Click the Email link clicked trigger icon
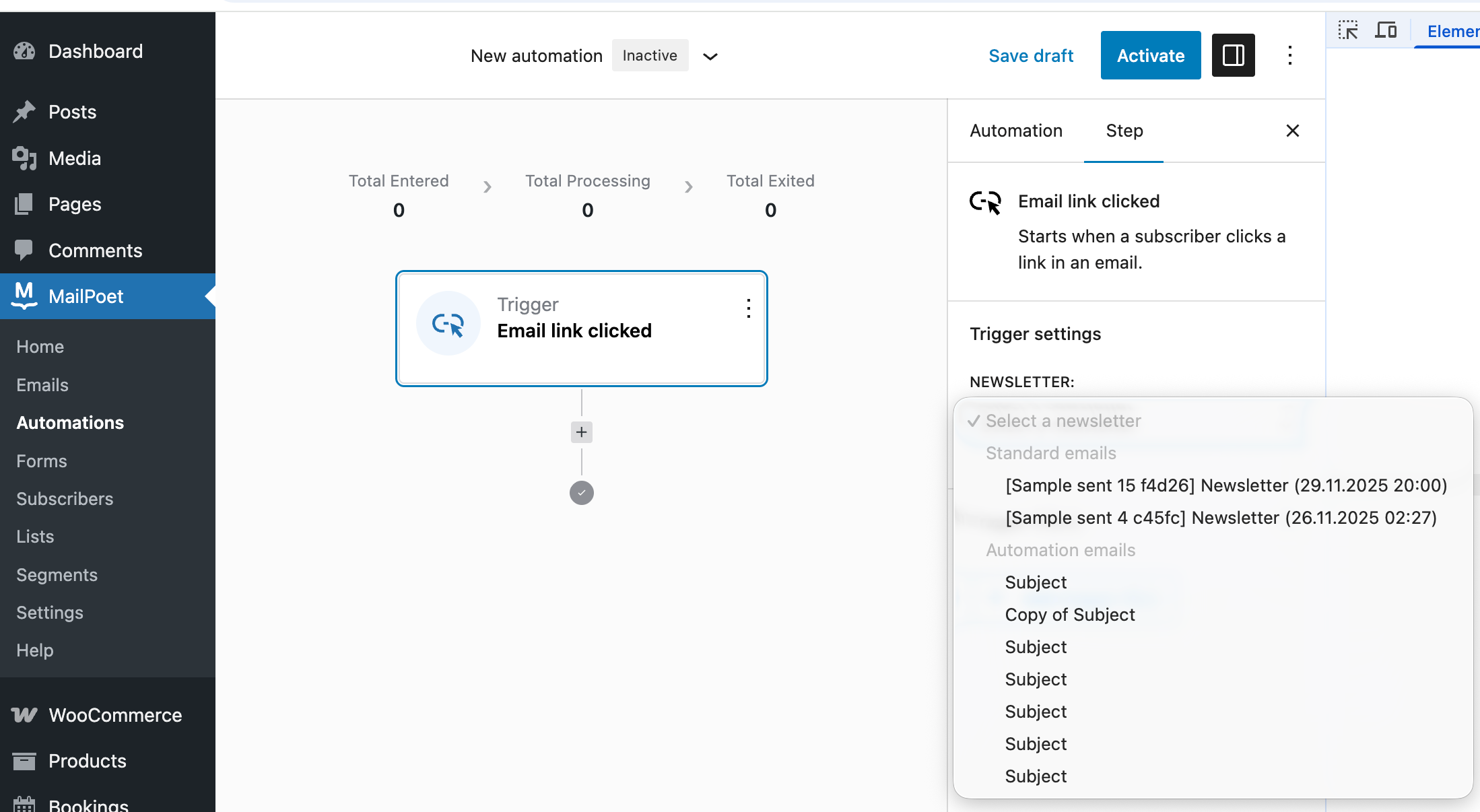Image resolution: width=1480 pixels, height=812 pixels. (x=448, y=324)
